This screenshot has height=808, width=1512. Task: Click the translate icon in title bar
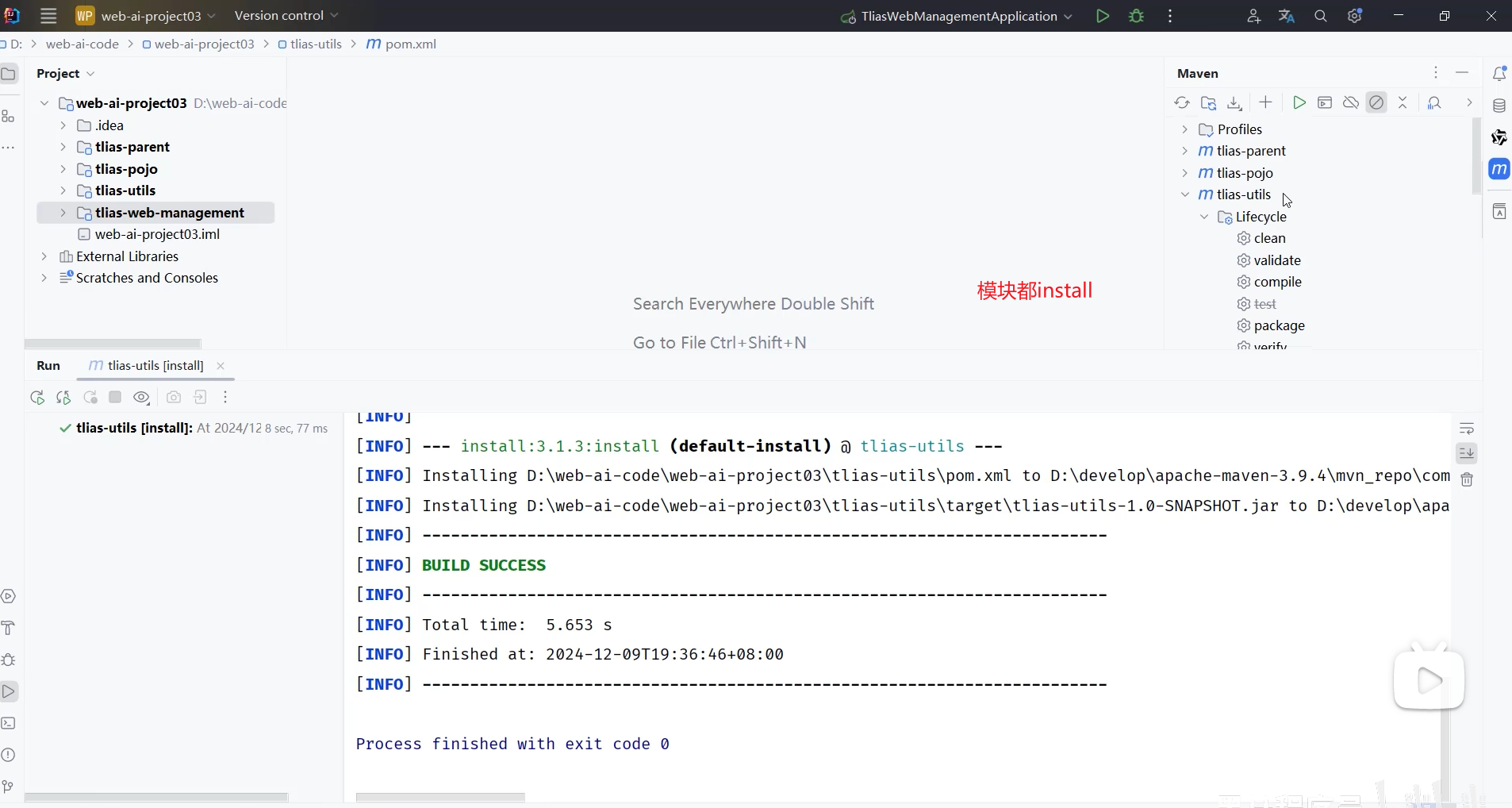[x=1287, y=16]
